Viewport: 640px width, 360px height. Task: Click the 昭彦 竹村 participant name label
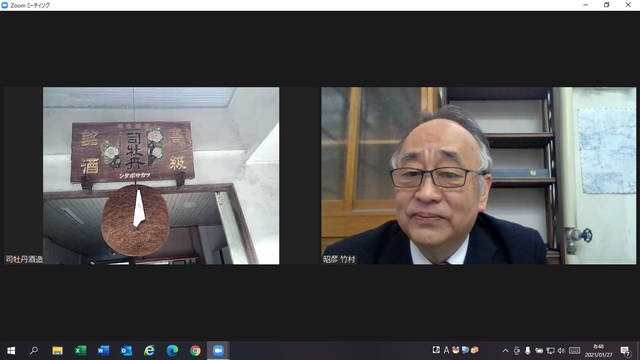click(x=339, y=259)
